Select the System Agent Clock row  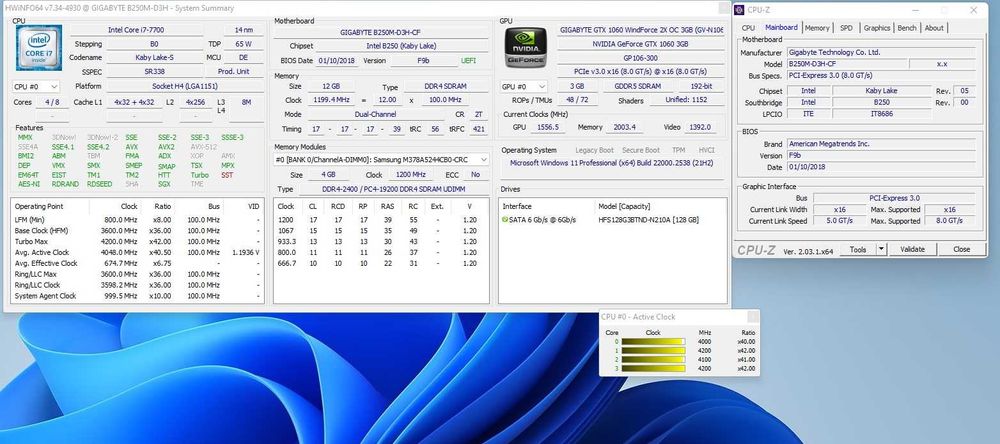click(x=137, y=296)
